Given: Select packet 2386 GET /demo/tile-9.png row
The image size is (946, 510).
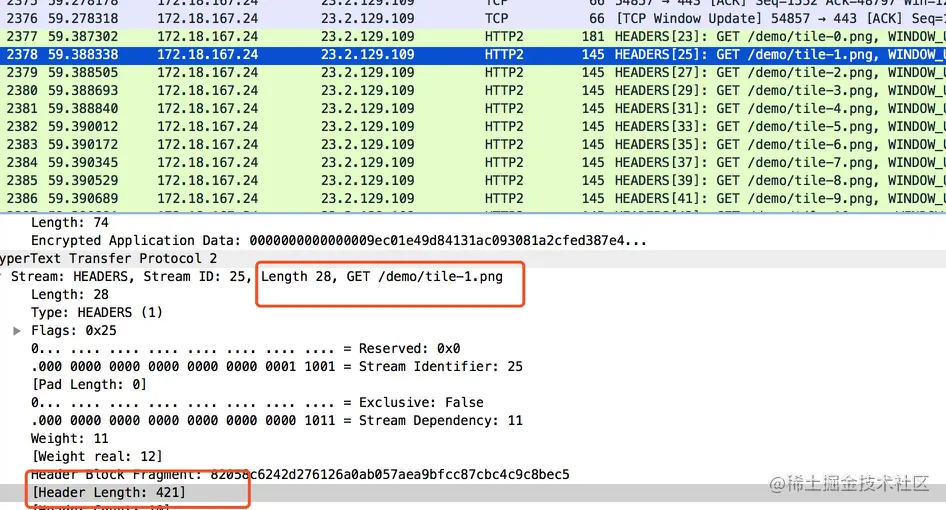Looking at the screenshot, I should [x=473, y=199].
